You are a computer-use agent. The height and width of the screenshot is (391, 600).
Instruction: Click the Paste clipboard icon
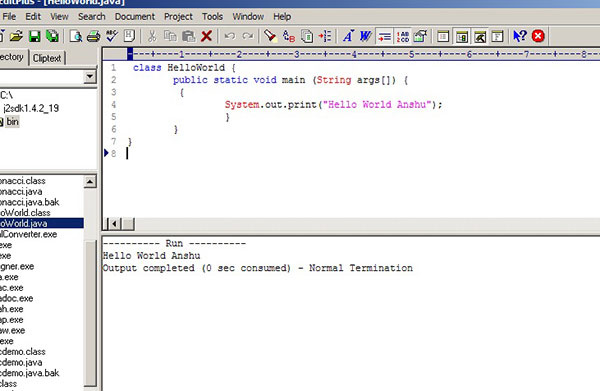point(189,36)
